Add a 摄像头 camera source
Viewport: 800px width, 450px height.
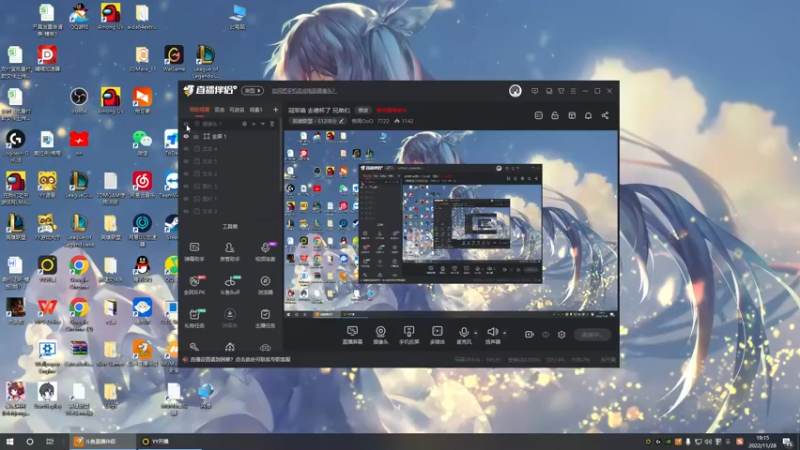pyautogui.click(x=381, y=335)
